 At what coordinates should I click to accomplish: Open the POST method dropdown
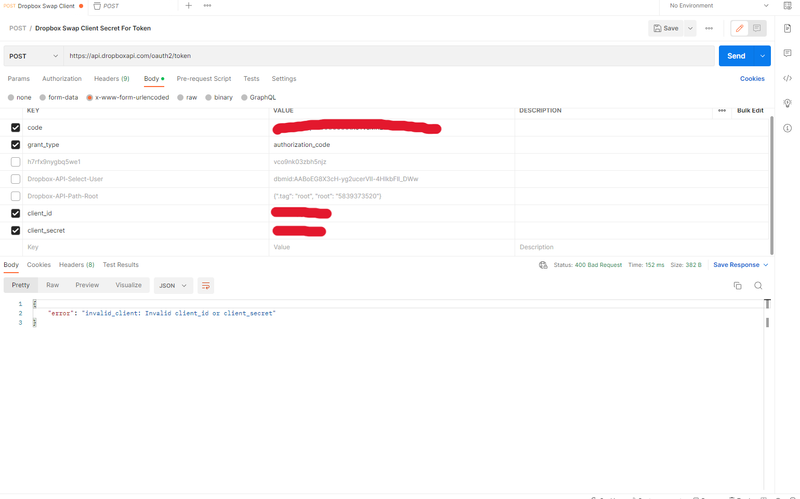click(x=33, y=56)
